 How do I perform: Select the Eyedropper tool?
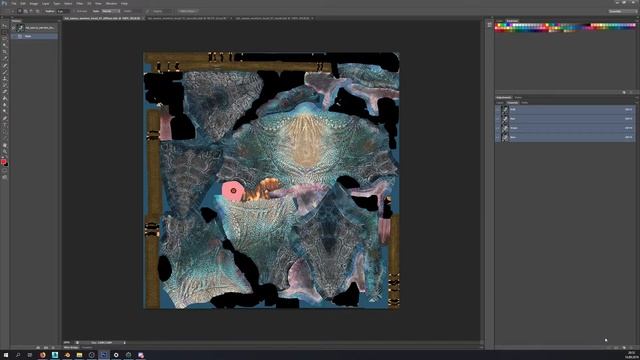5,58
